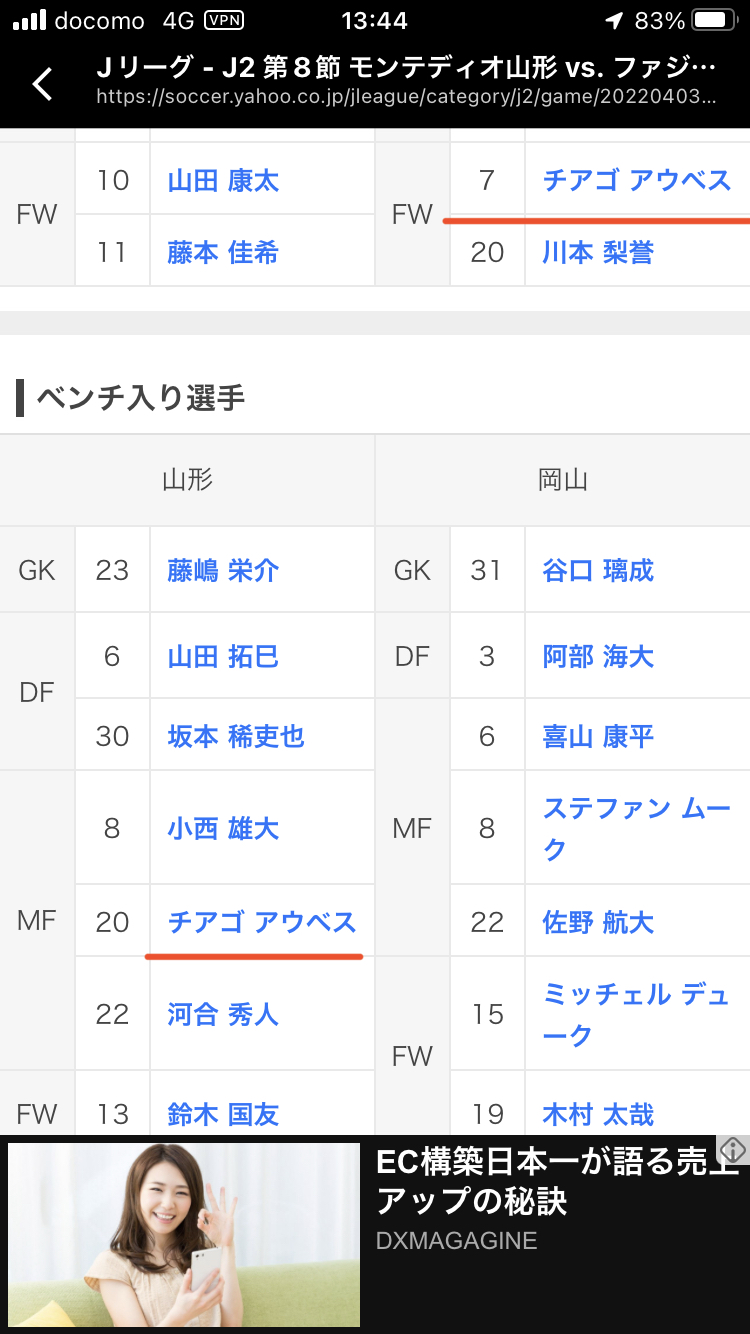View 阿部 海大 player details
This screenshot has width=750, height=1334.
pyautogui.click(x=598, y=656)
